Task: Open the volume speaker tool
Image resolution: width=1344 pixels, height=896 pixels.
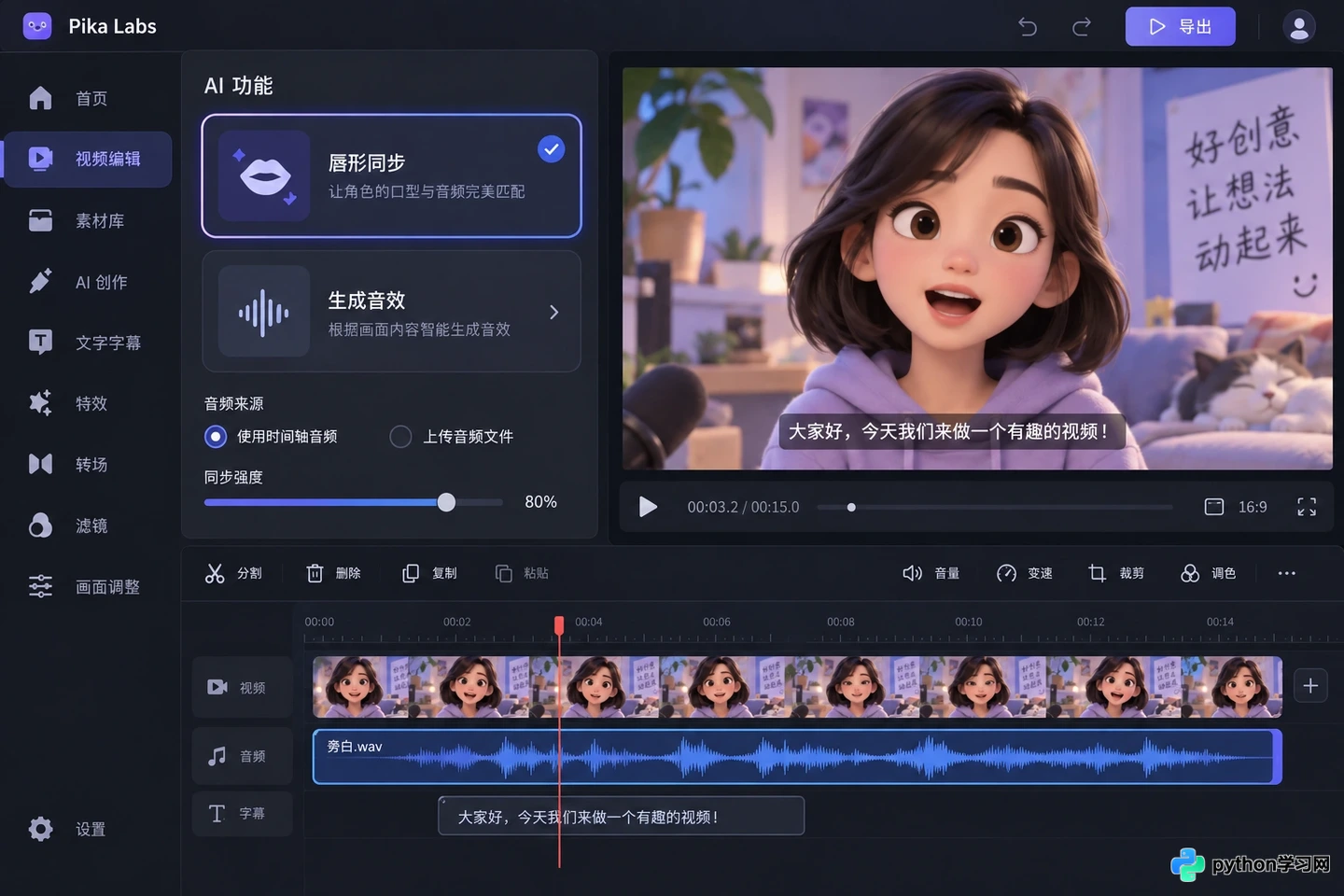Action: (931, 573)
